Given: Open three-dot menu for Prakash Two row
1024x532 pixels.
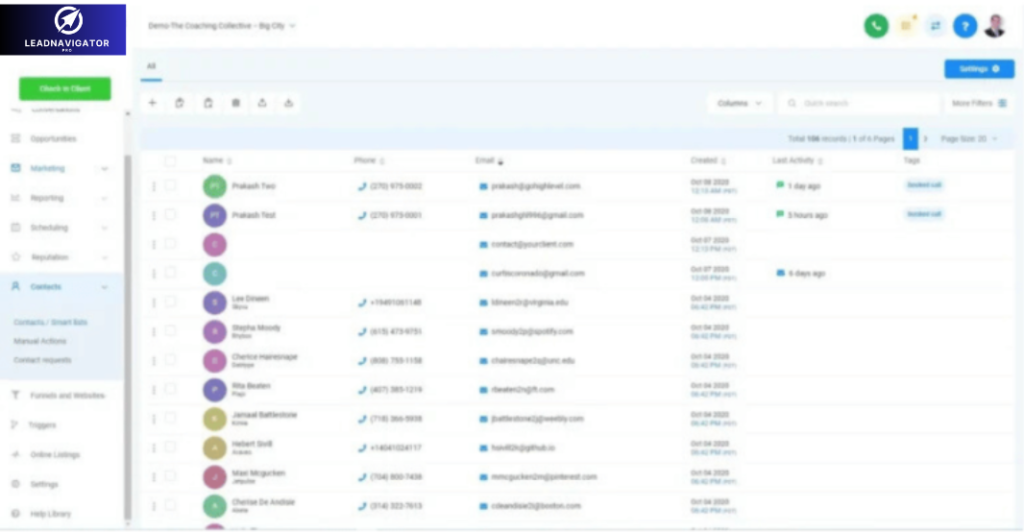Looking at the screenshot, I should 154,186.
